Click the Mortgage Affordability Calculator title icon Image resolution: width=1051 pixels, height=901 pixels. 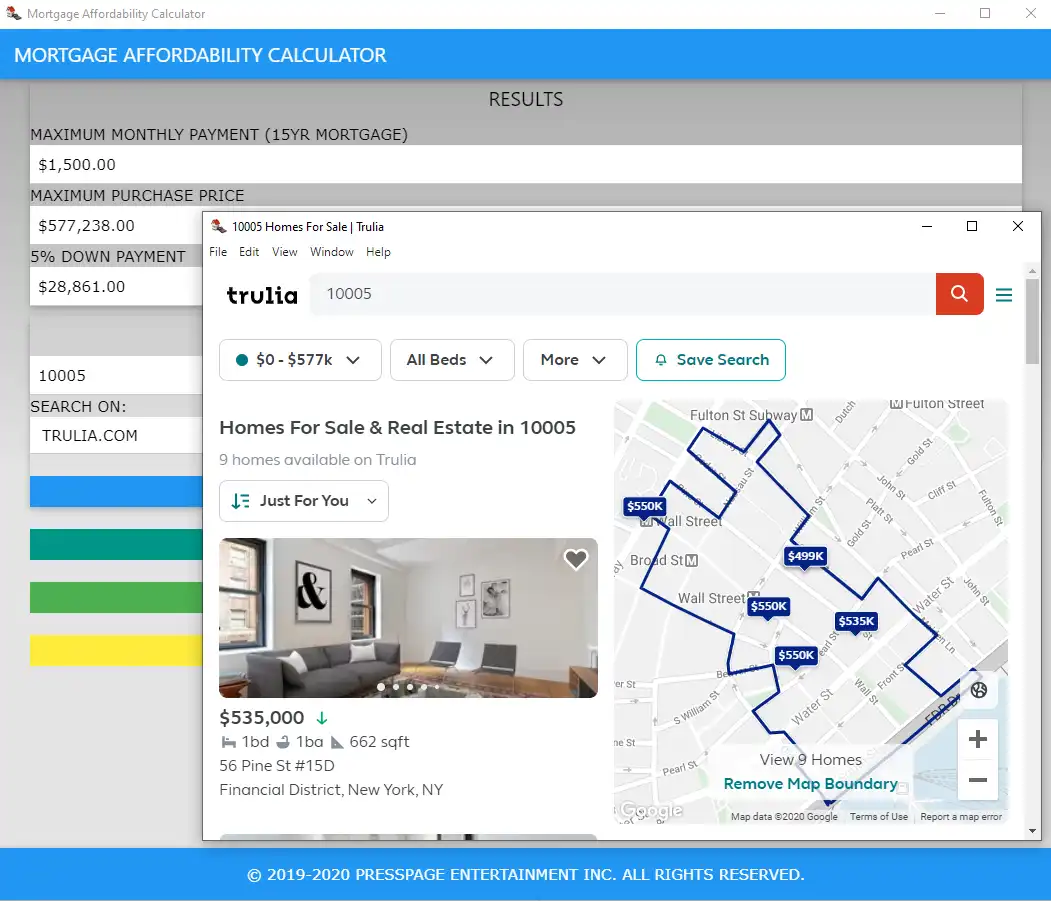tap(13, 13)
